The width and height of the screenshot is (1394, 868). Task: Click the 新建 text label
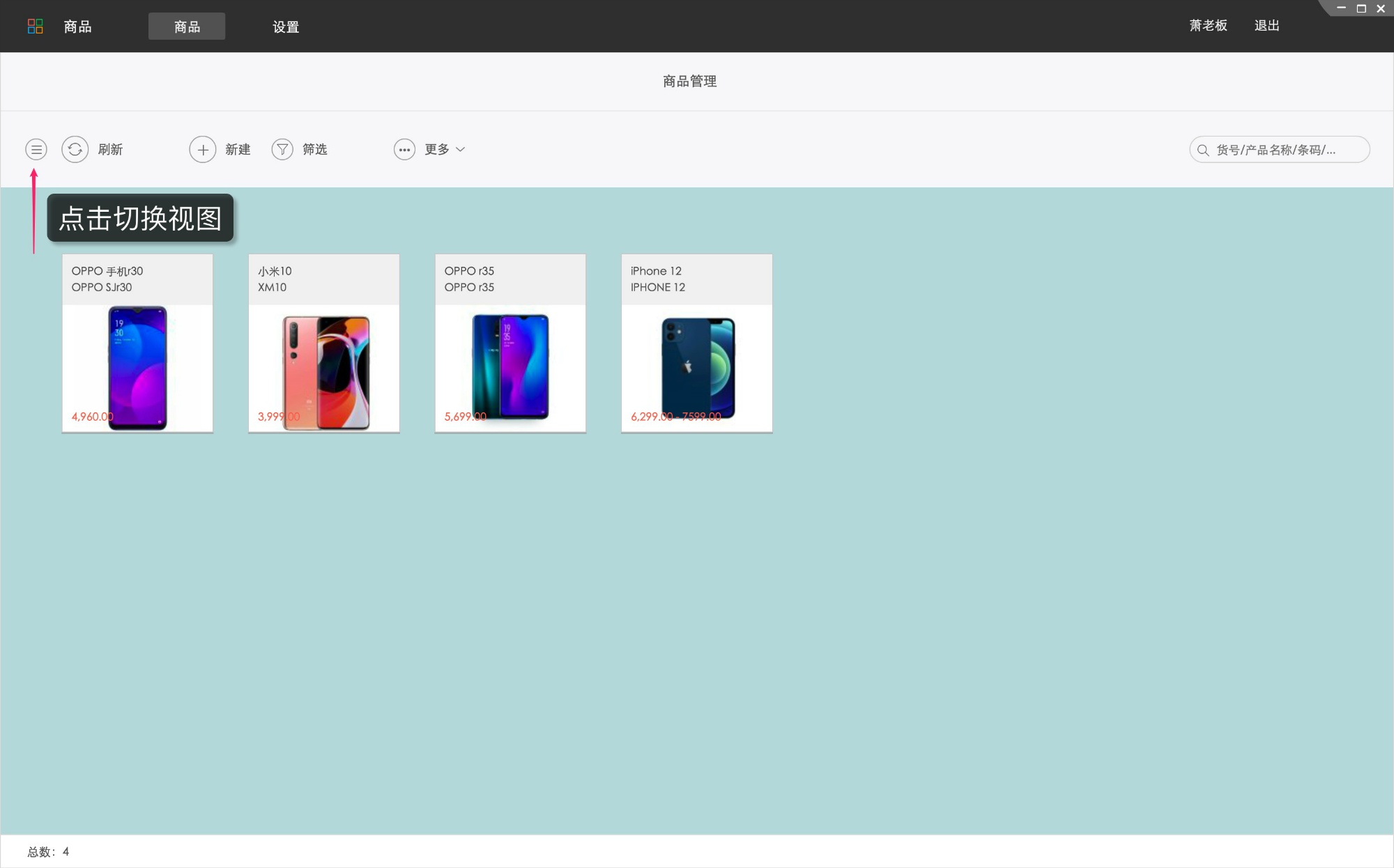(x=238, y=149)
